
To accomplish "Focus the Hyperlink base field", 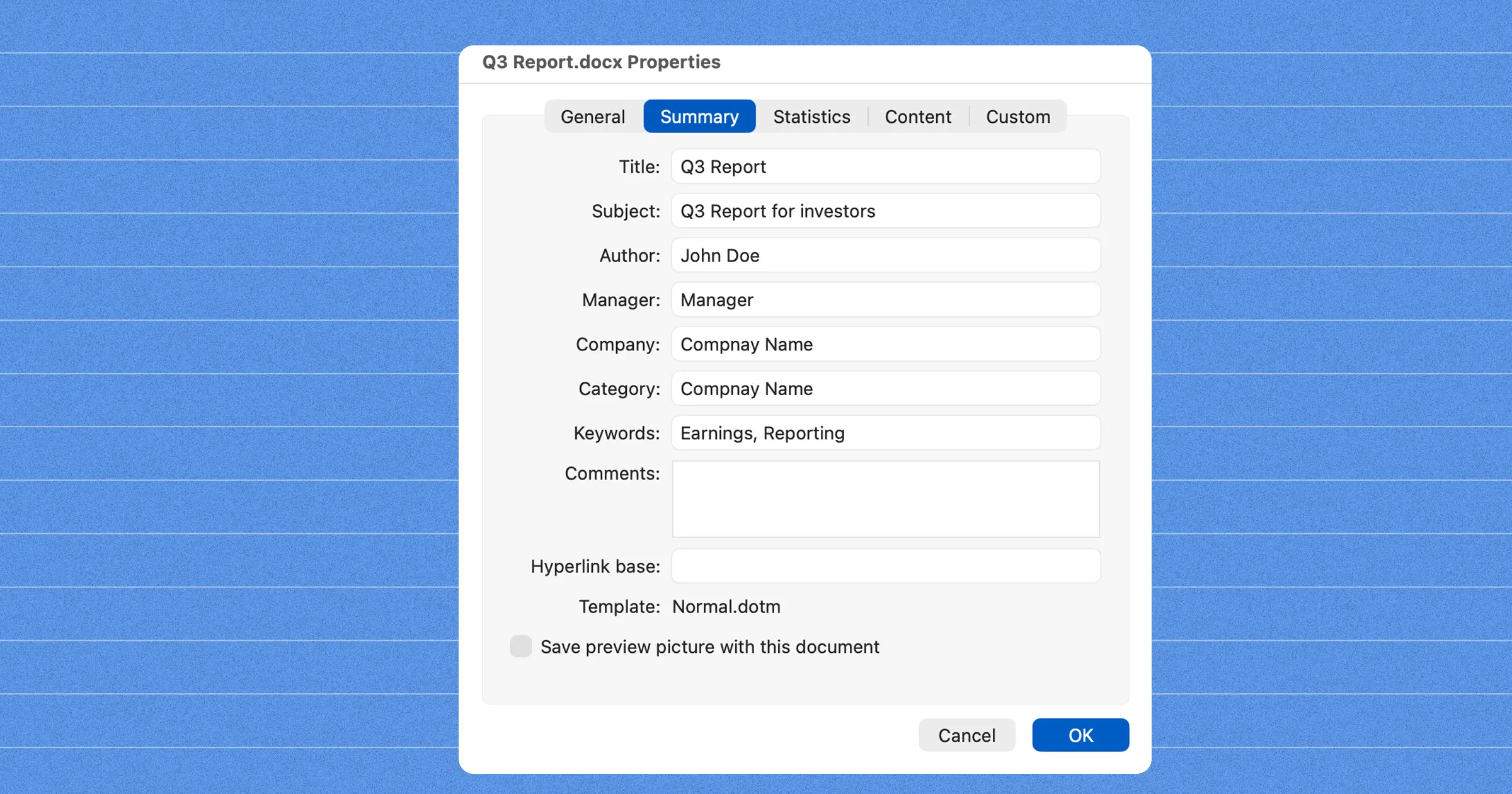I will 886,566.
